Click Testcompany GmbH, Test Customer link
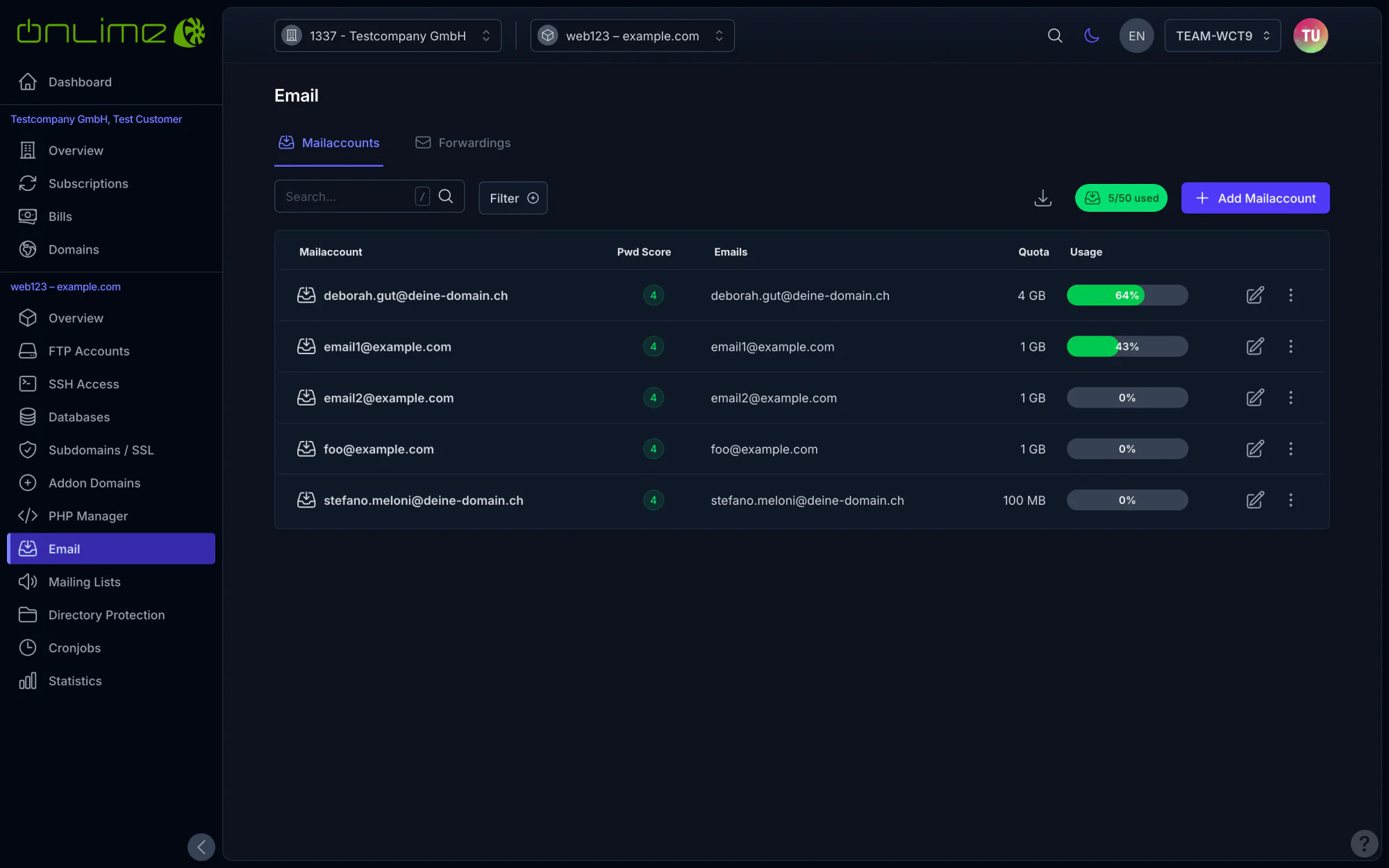The image size is (1389, 868). [96, 119]
